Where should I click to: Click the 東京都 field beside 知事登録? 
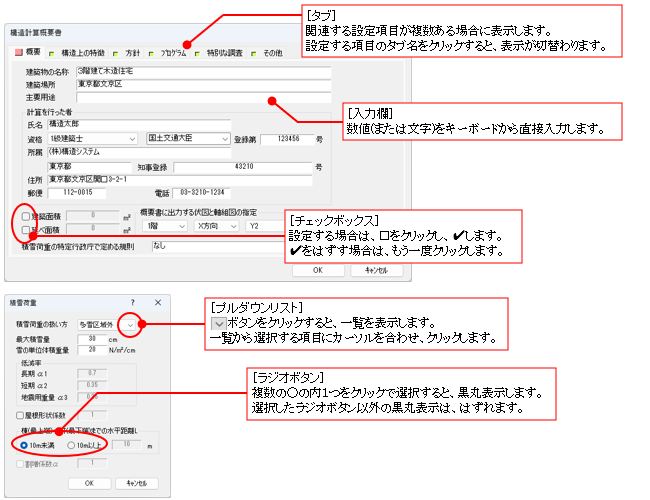[89, 167]
